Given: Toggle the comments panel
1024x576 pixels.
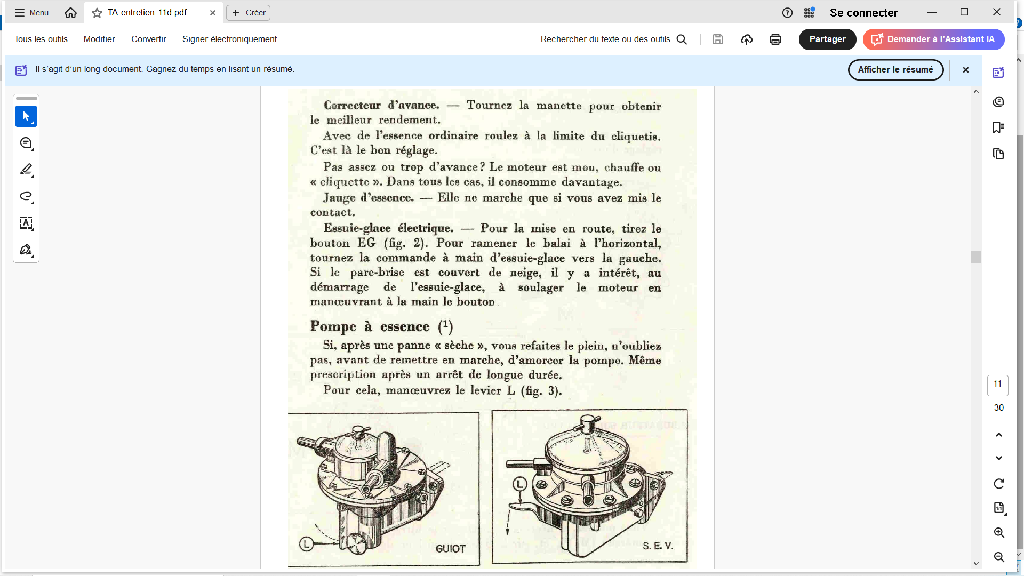Looking at the screenshot, I should 998,103.
